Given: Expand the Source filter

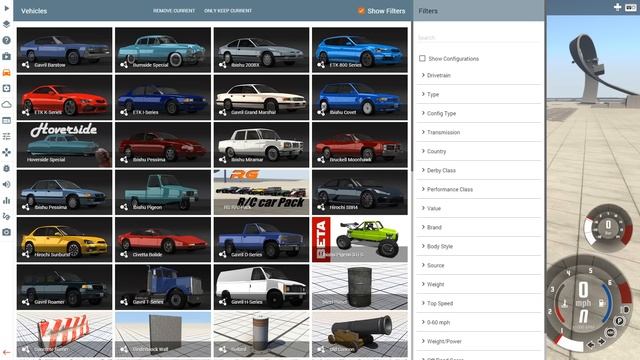Looking at the screenshot, I should click(x=479, y=265).
